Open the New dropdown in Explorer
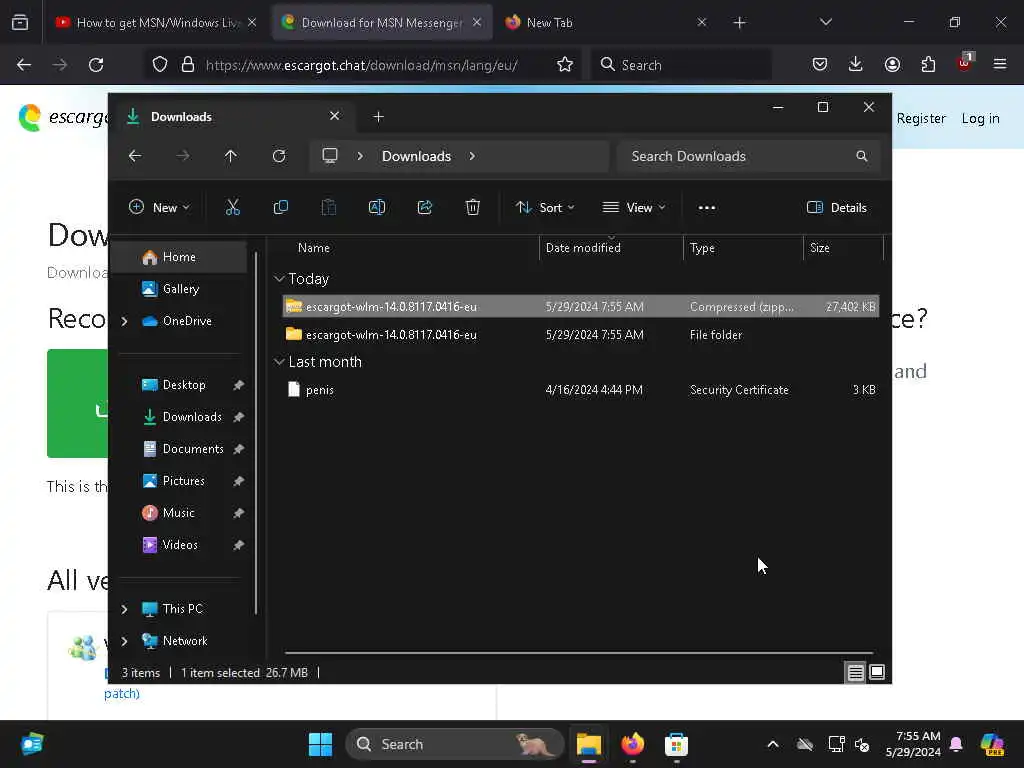Viewport: 1024px width, 768px height. pyautogui.click(x=160, y=208)
